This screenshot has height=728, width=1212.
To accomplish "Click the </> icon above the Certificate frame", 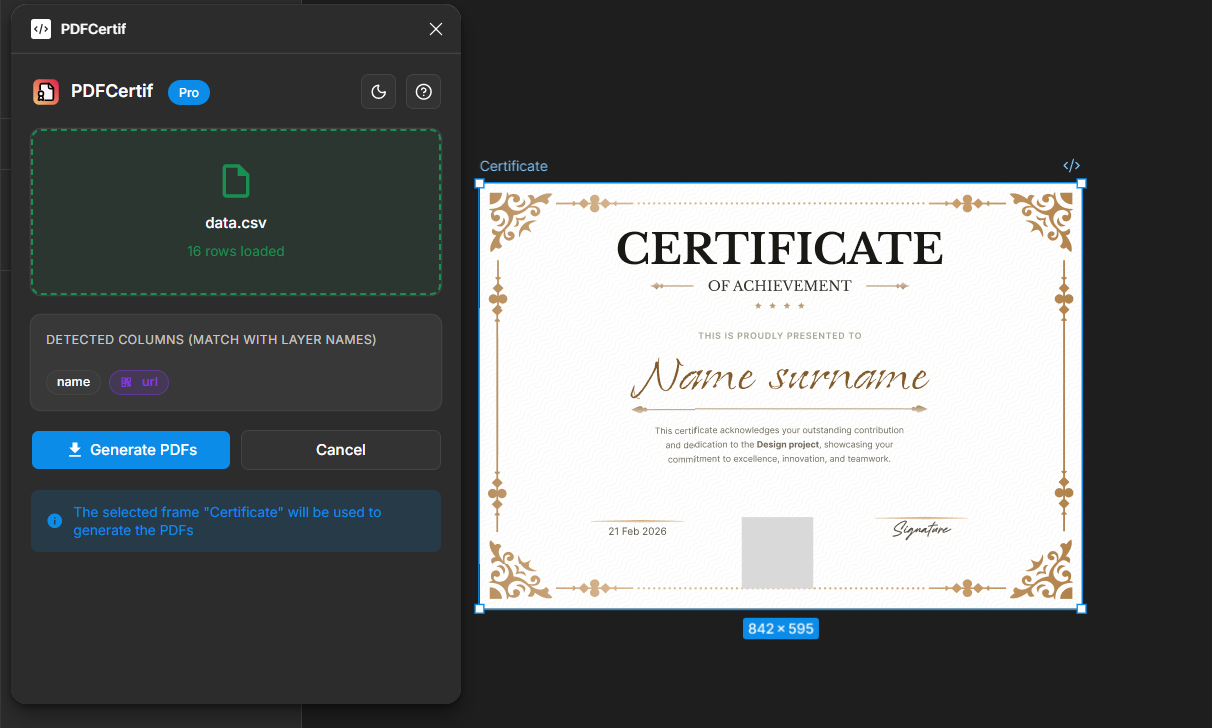I will (x=1071, y=165).
